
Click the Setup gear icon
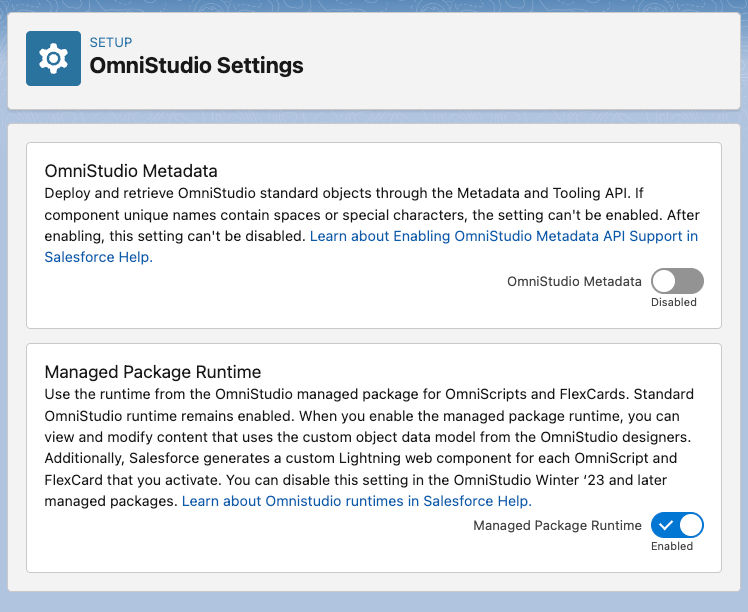tap(53, 59)
